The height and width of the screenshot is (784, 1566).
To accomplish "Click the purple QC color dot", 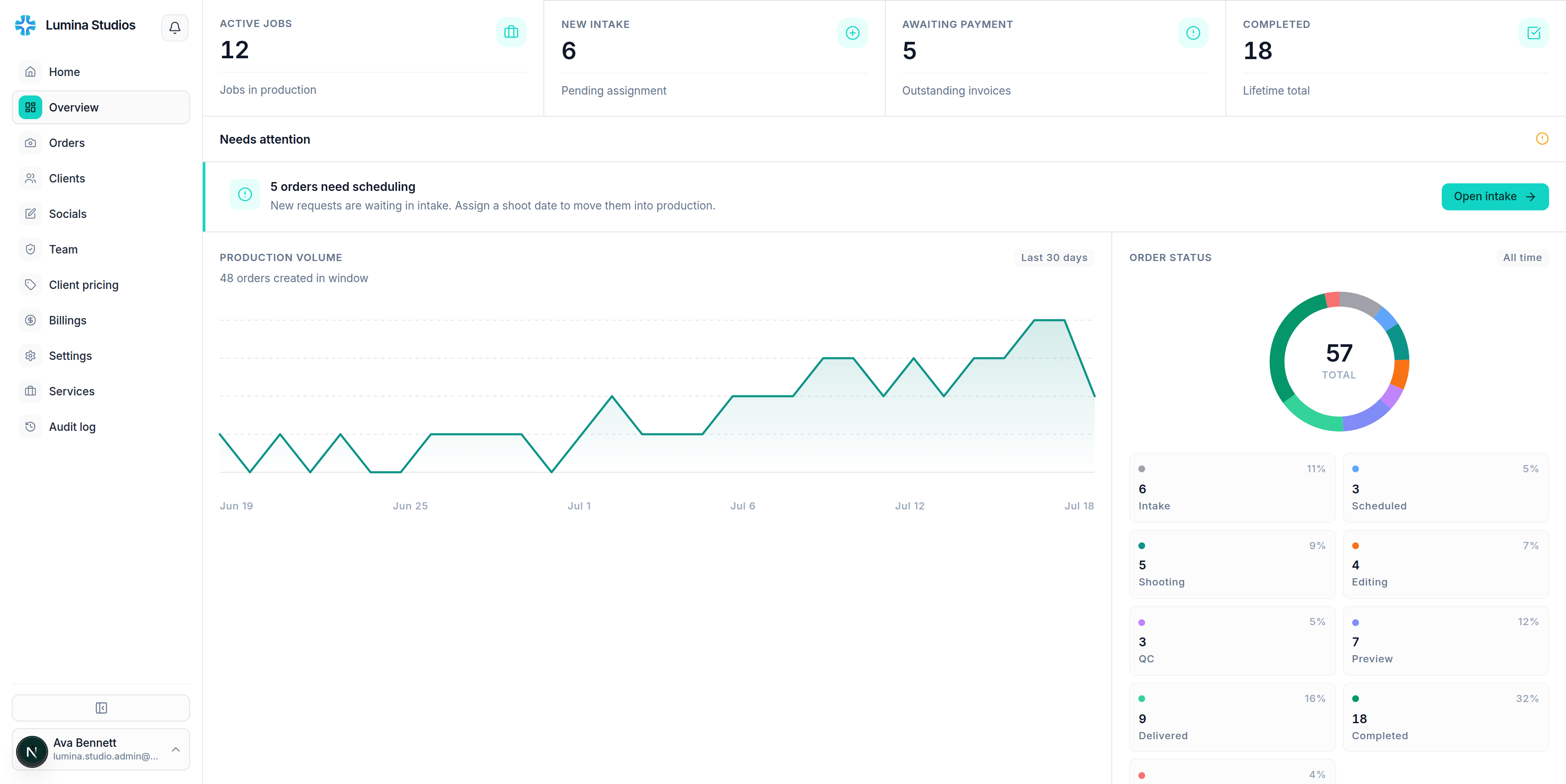I will [x=1142, y=622].
